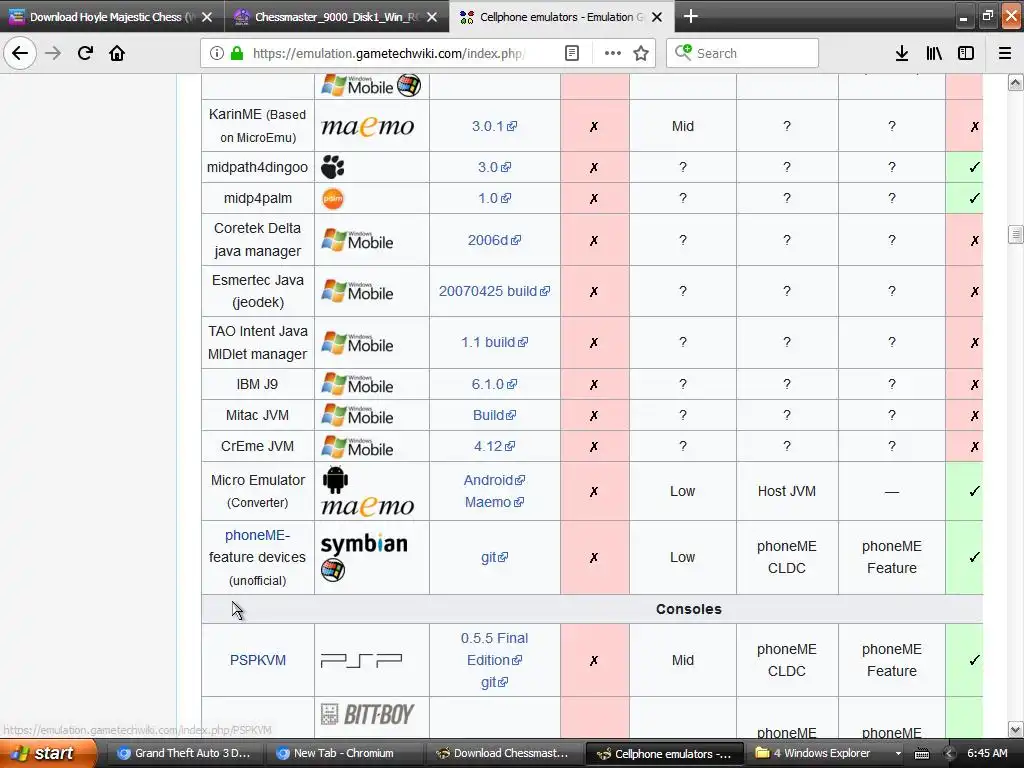Open midp4palm 1.0 link
The width and height of the screenshot is (1024, 768).
[x=494, y=198]
